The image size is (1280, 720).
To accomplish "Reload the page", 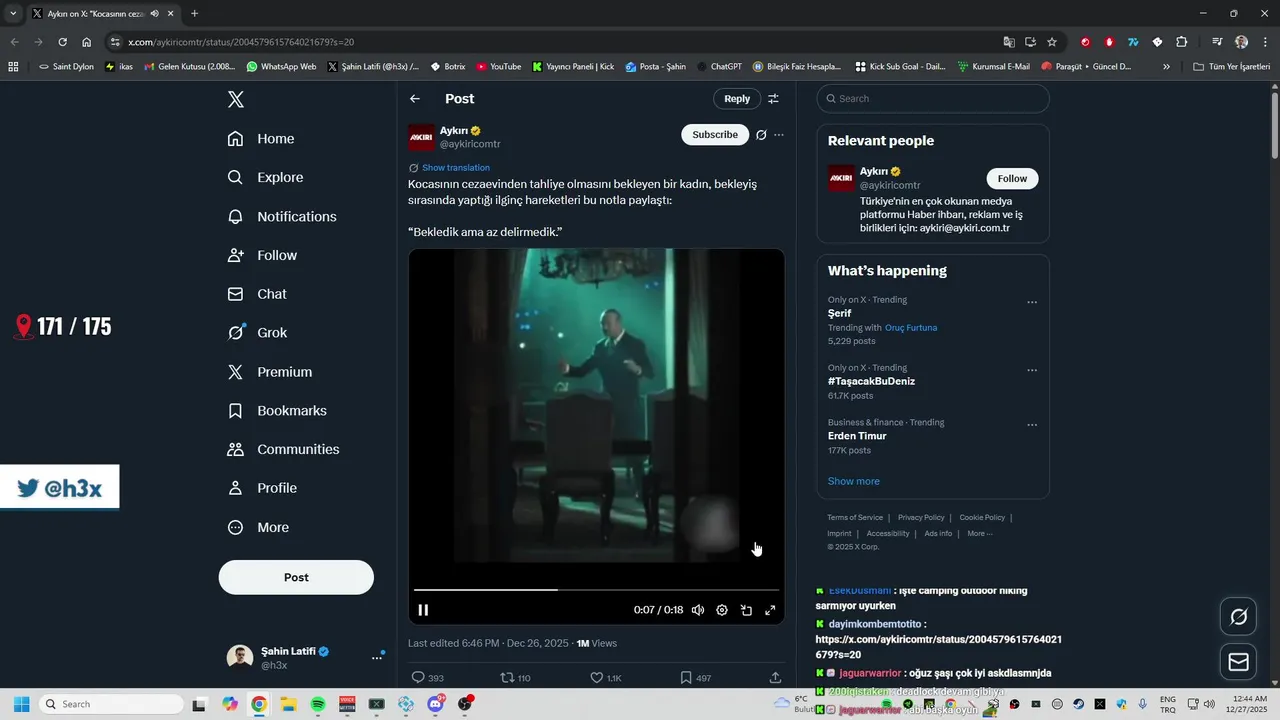I will 62,42.
